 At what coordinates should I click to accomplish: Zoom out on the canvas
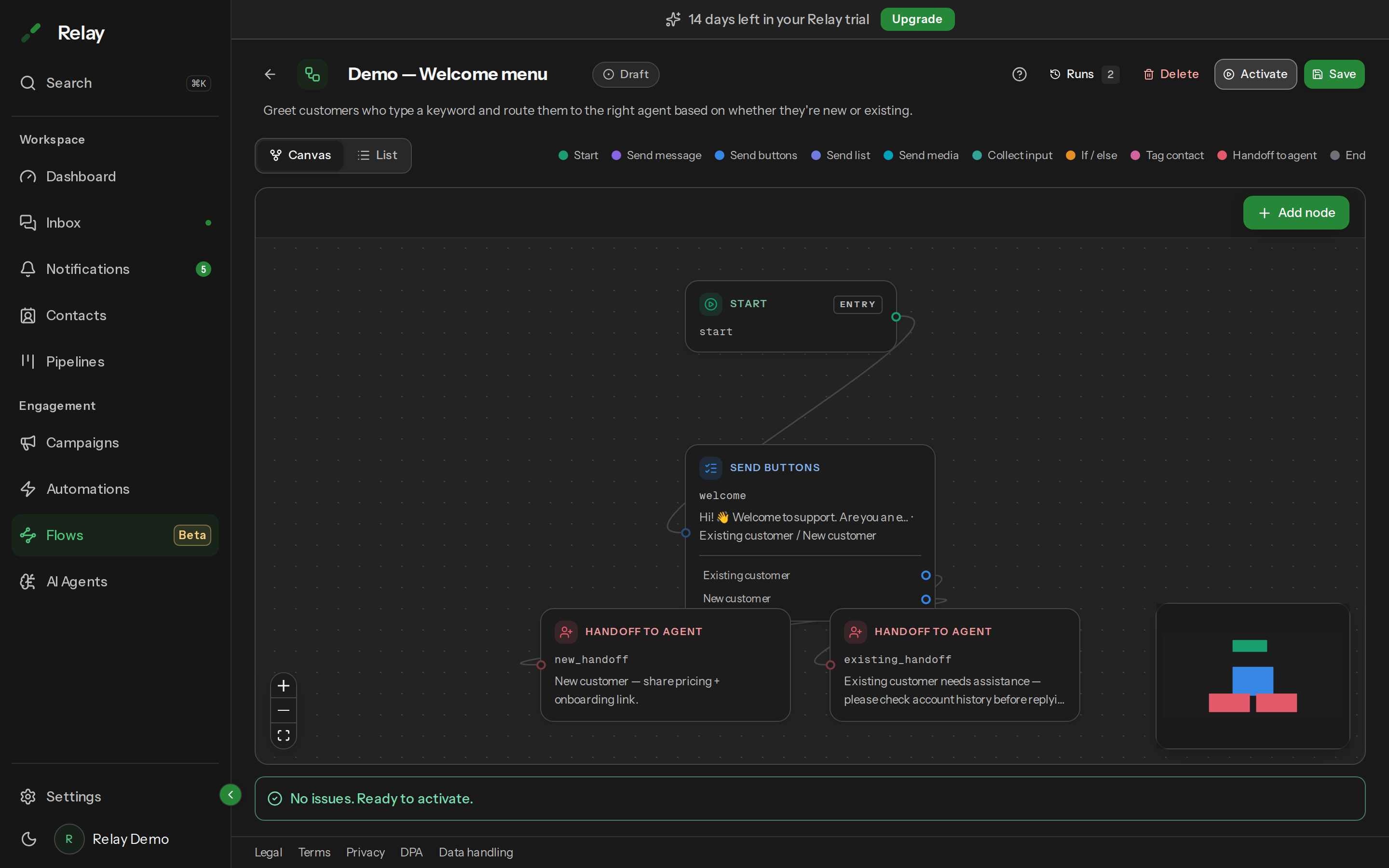coord(284,711)
